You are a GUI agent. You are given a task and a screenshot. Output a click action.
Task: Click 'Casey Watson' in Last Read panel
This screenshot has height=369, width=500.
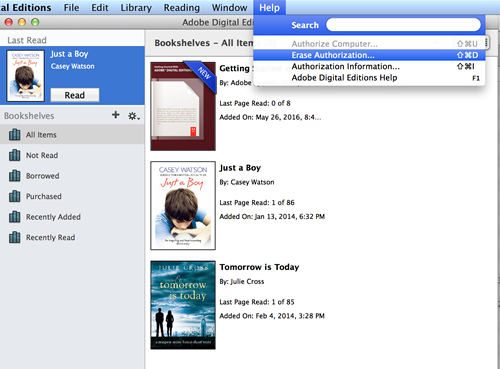(x=73, y=66)
